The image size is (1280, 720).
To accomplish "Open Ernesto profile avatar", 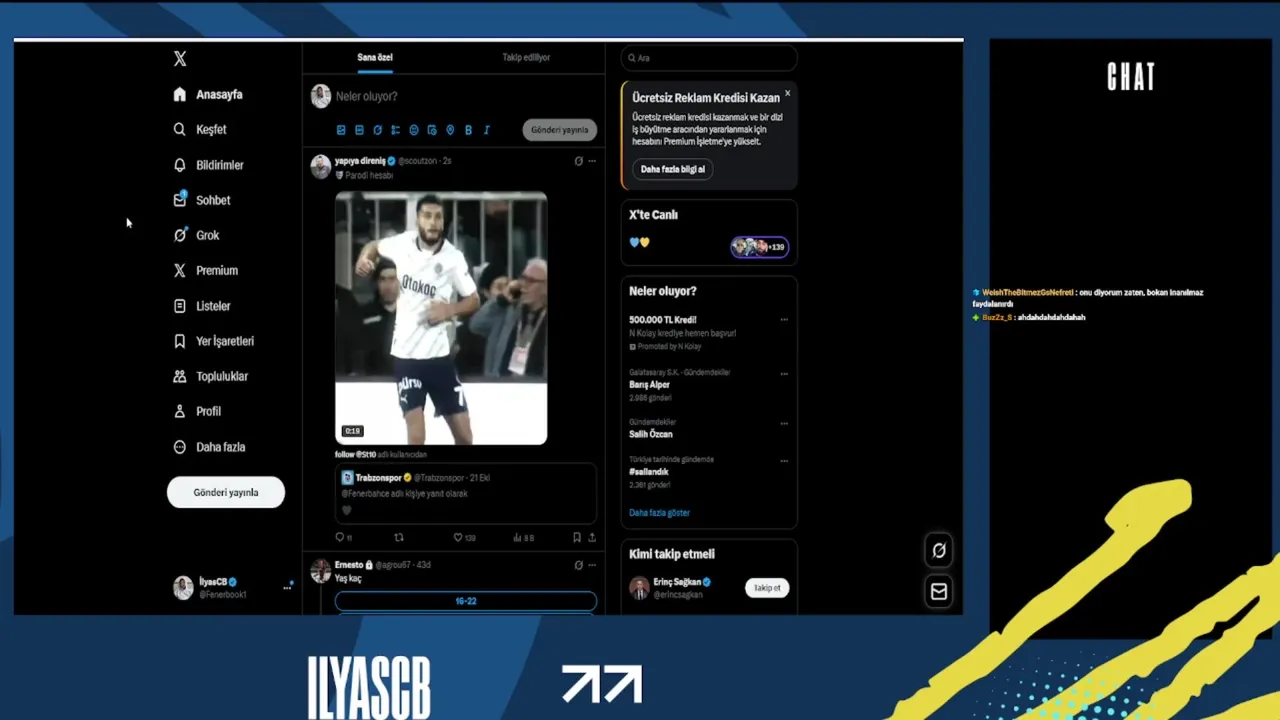I will coord(321,571).
